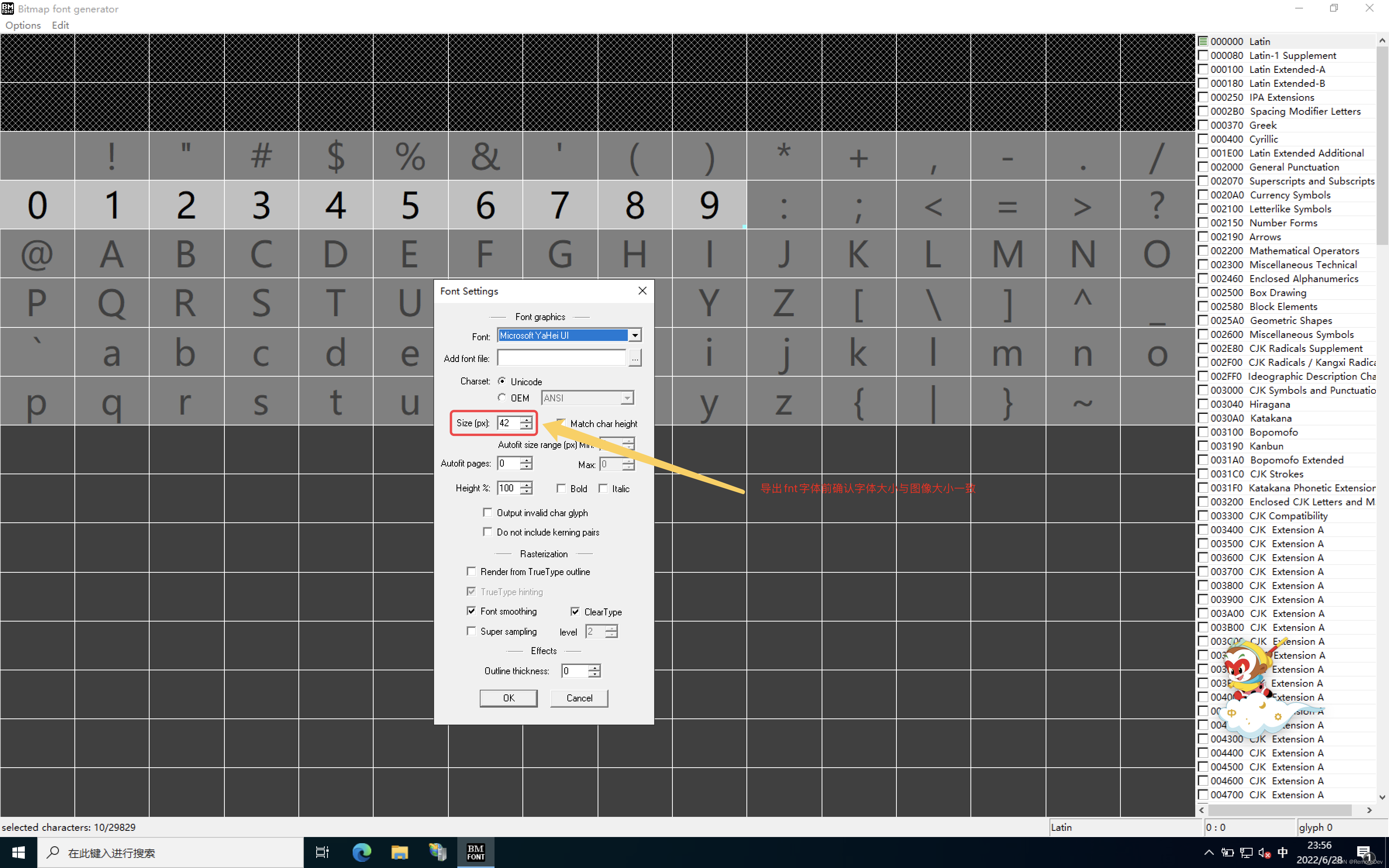Select the OEM charset radio button
The image size is (1389, 868).
502,397
